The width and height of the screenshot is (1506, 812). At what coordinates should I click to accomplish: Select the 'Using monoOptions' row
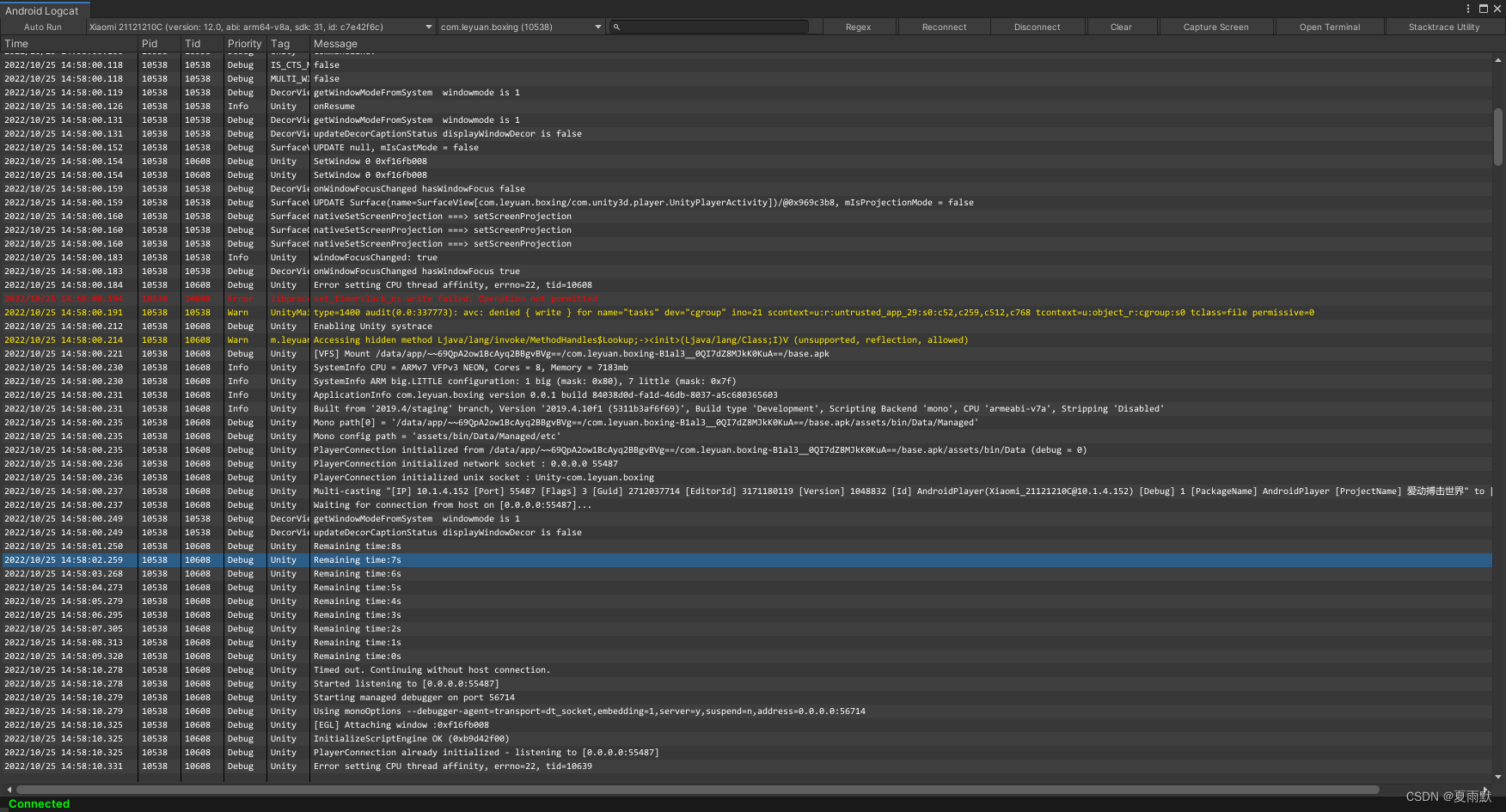coord(746,711)
